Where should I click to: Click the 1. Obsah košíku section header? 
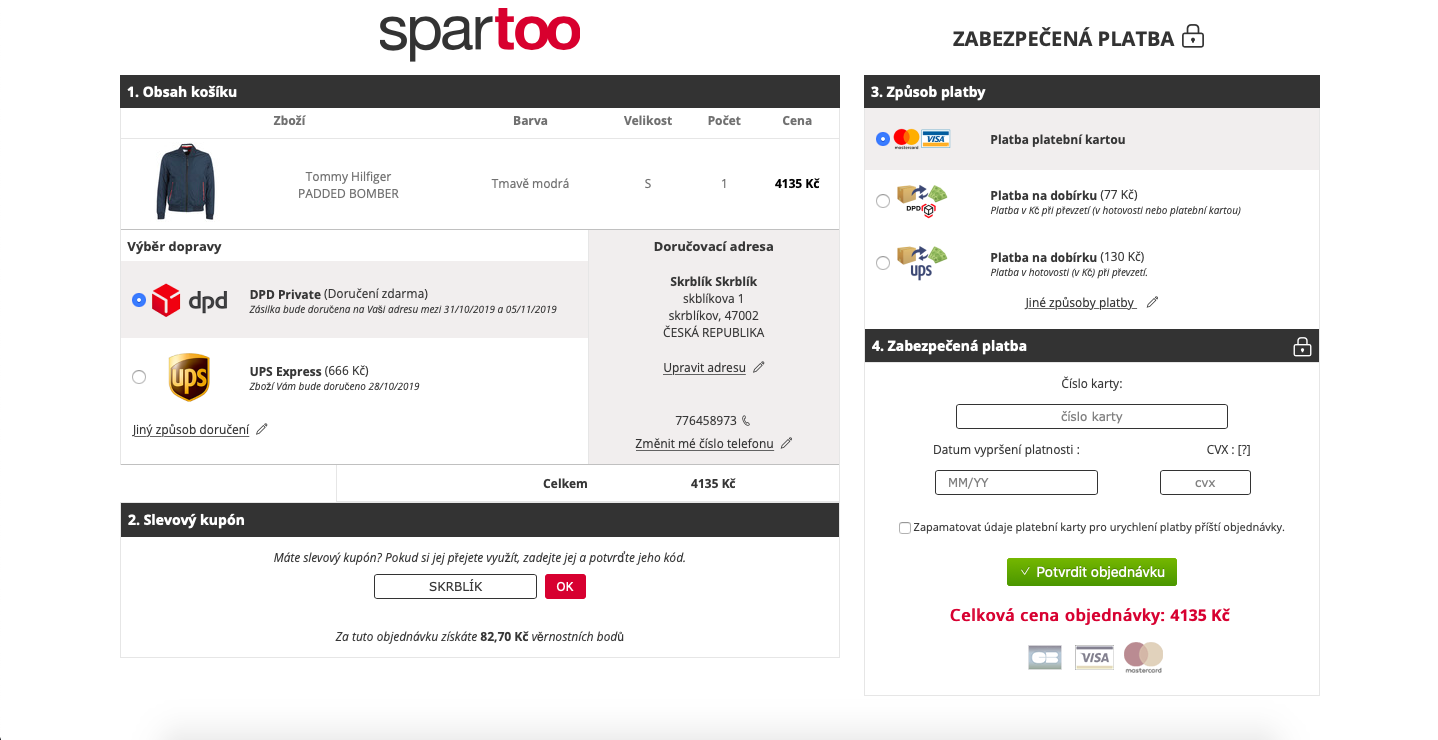(x=480, y=92)
